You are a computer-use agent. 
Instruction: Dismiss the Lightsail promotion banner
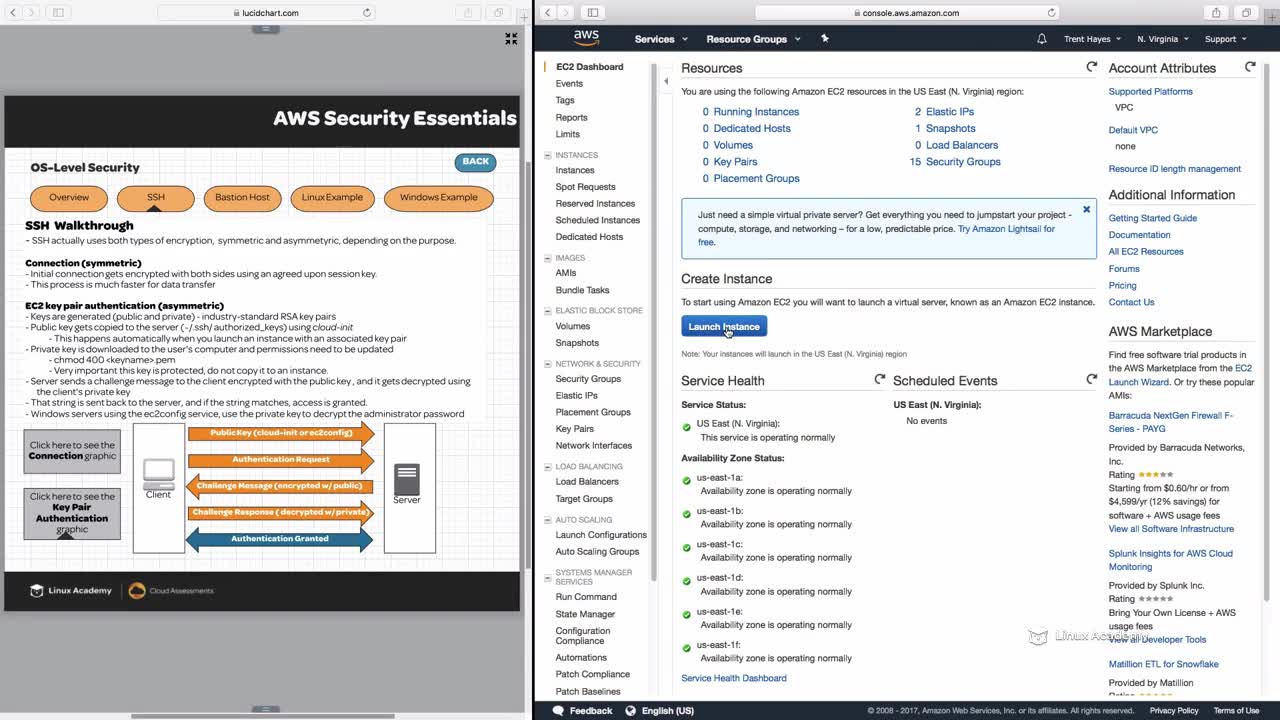[1086, 210]
